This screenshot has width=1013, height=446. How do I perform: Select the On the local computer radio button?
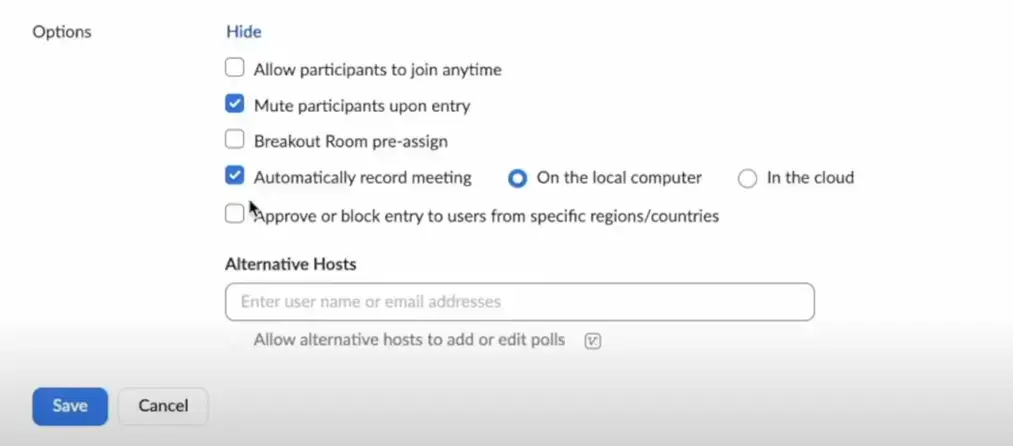click(517, 178)
